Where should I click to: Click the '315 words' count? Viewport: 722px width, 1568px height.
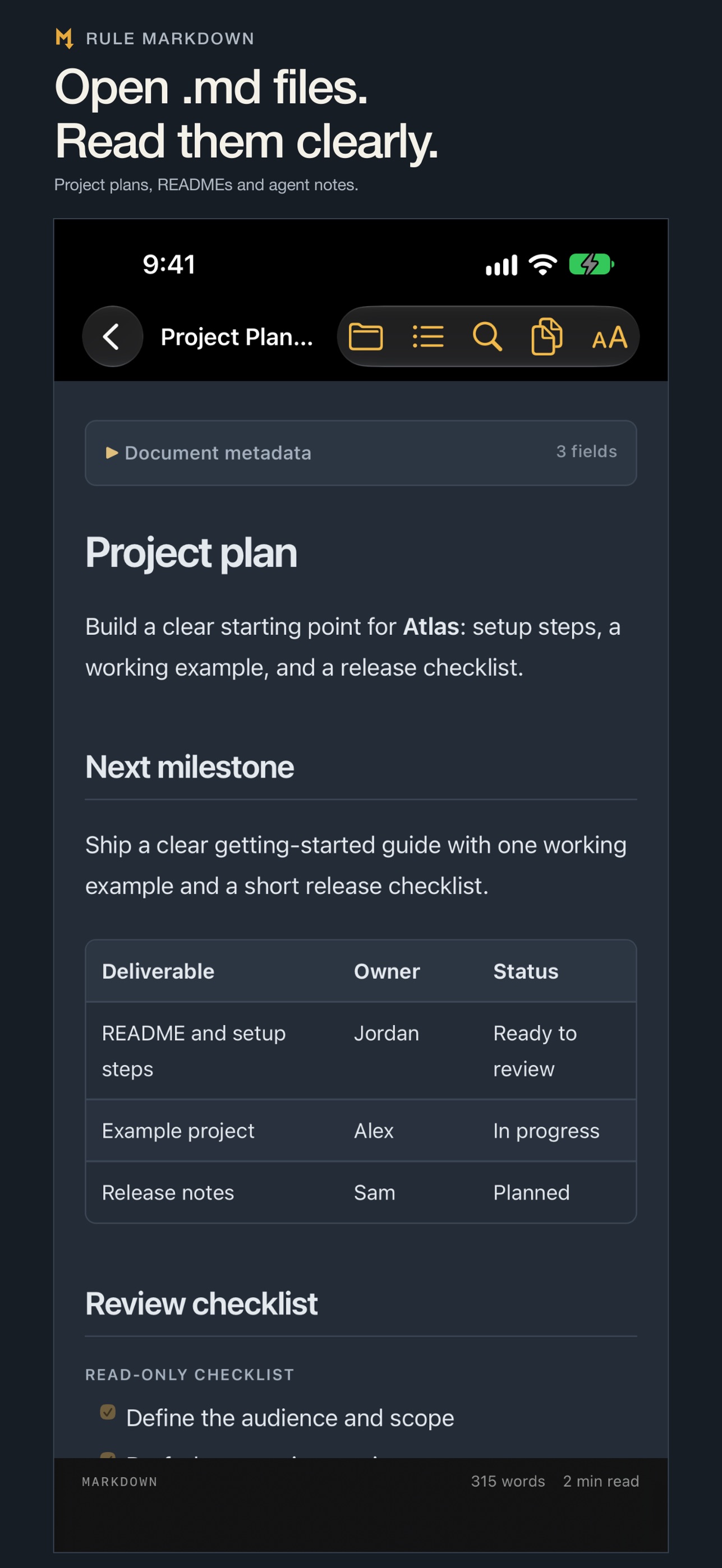508,1481
